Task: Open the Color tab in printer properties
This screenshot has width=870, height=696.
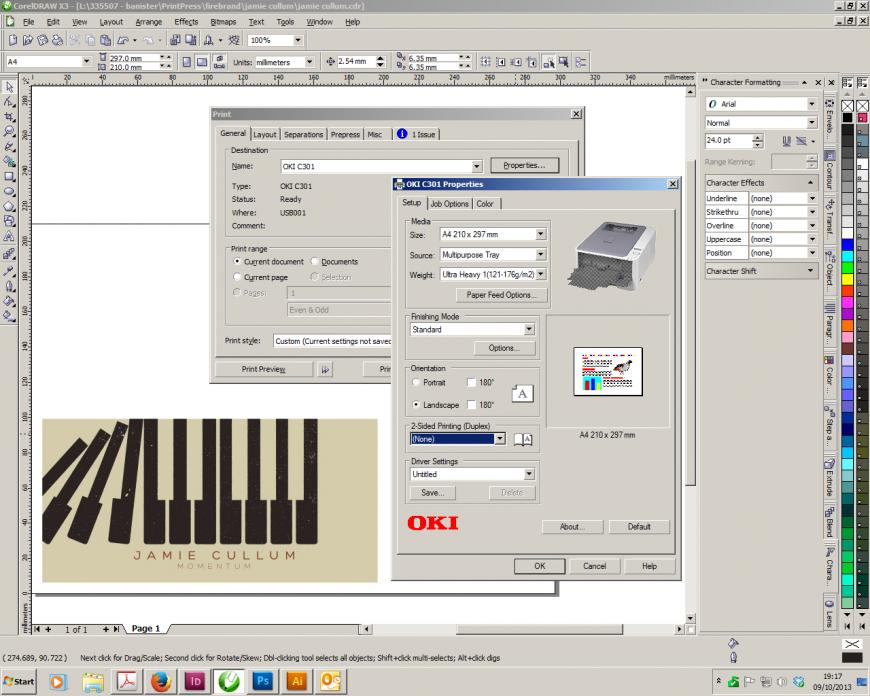Action: [x=485, y=204]
